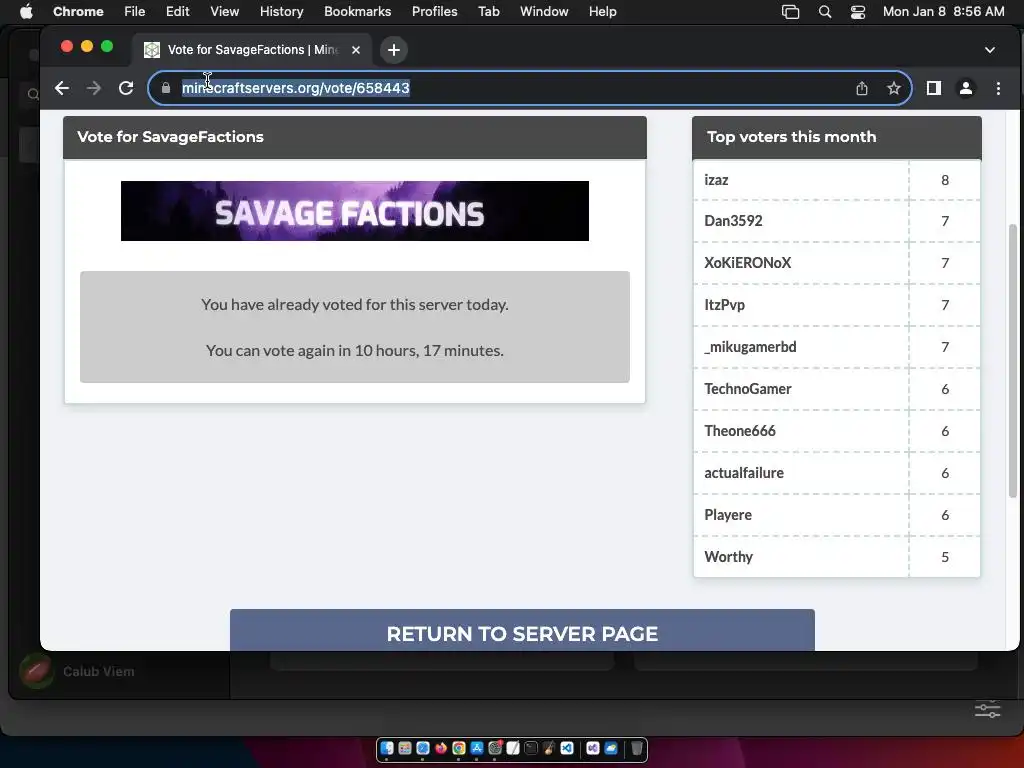Open Terminal from the Dock
The width and height of the screenshot is (1024, 768).
click(x=531, y=748)
